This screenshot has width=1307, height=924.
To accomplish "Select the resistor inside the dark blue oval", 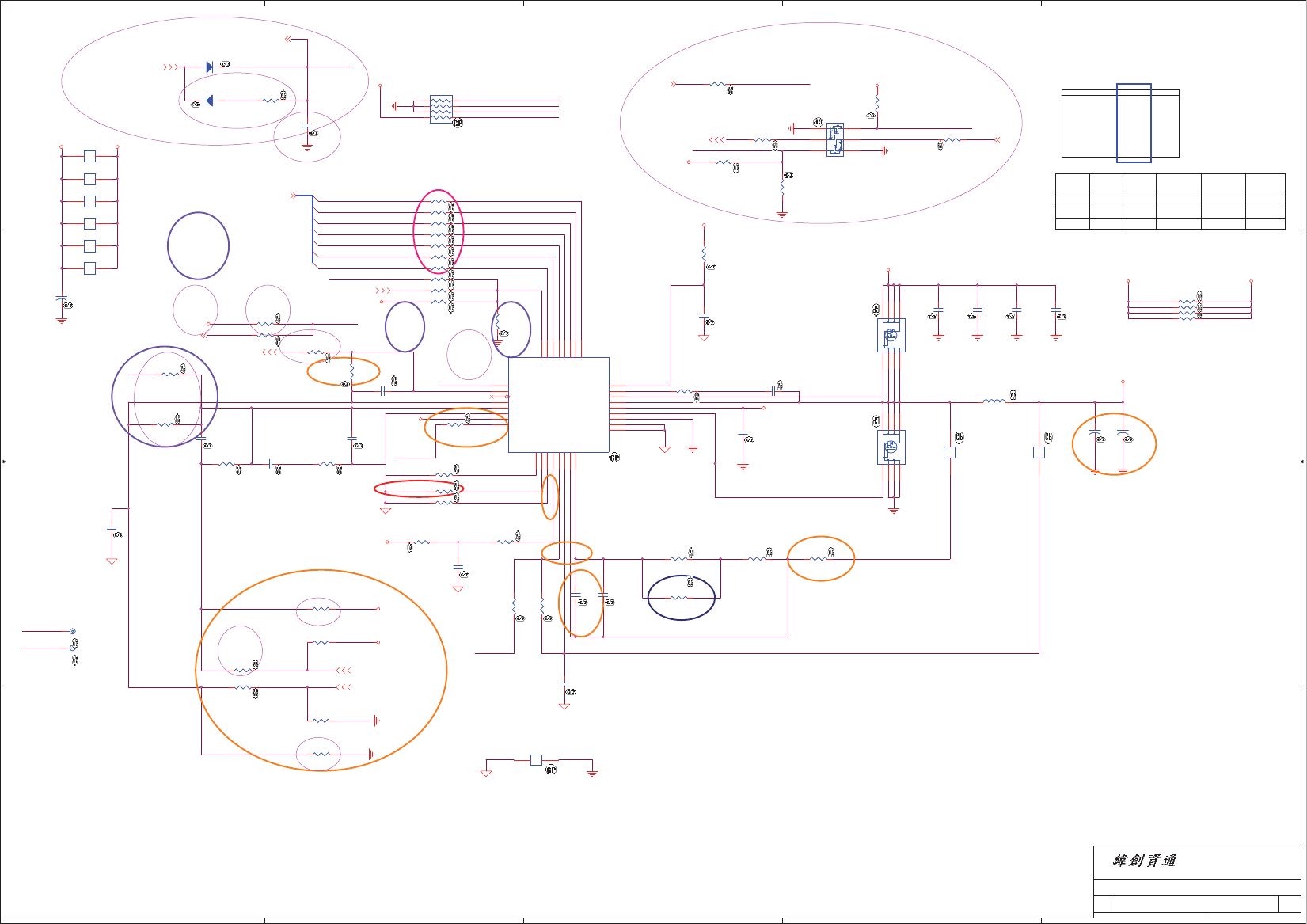I will coord(679,598).
